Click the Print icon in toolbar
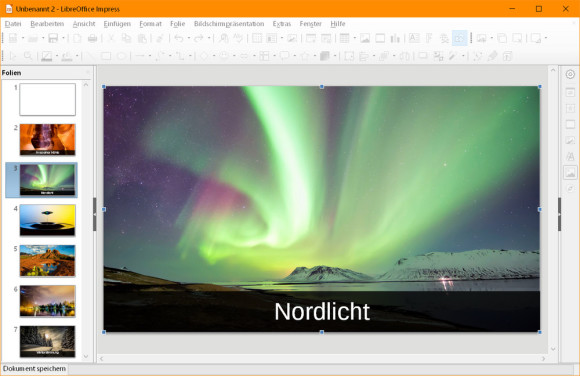This screenshot has width=580, height=376. coord(92,38)
